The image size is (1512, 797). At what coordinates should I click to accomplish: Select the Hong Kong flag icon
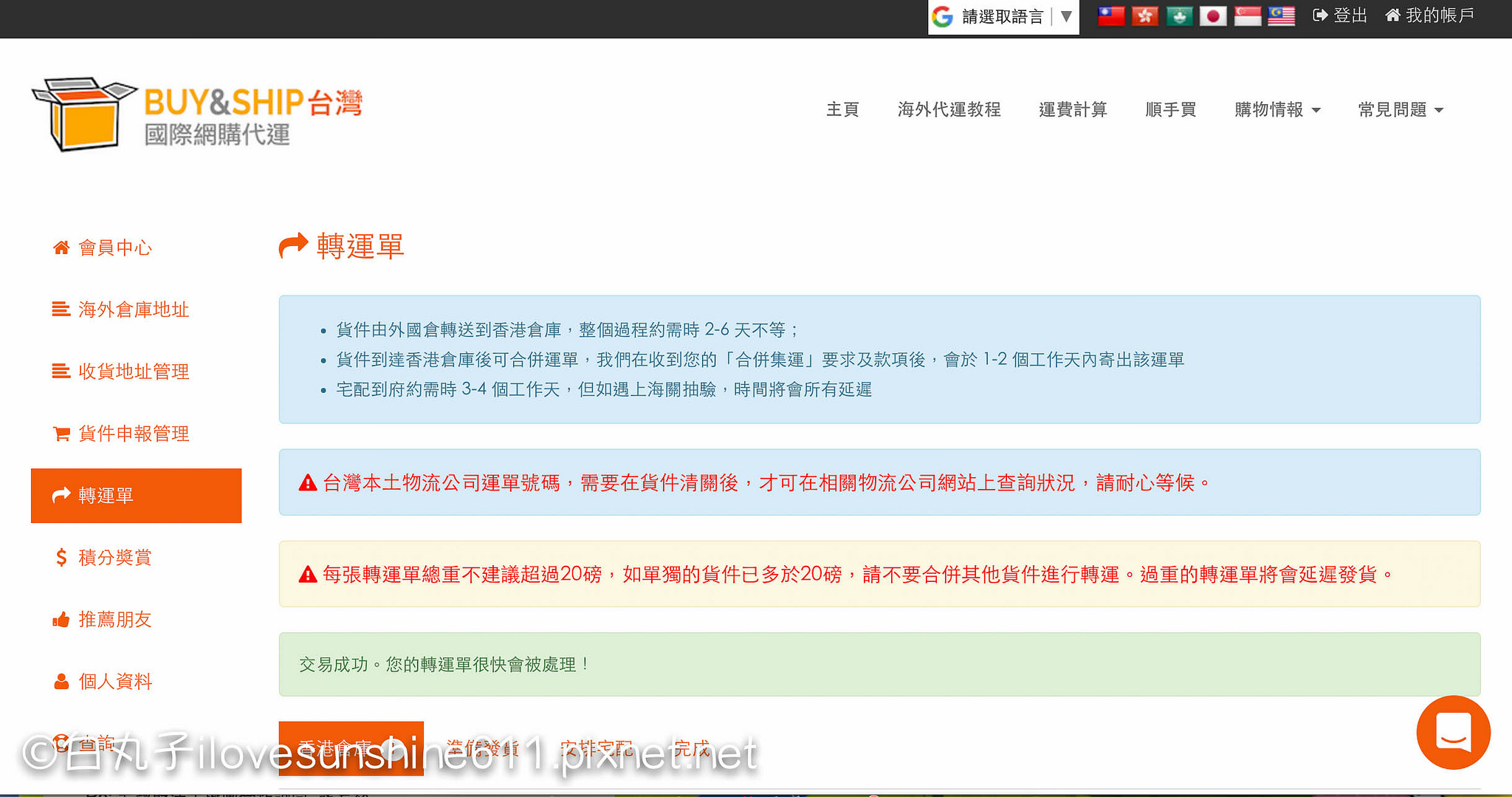click(1145, 16)
